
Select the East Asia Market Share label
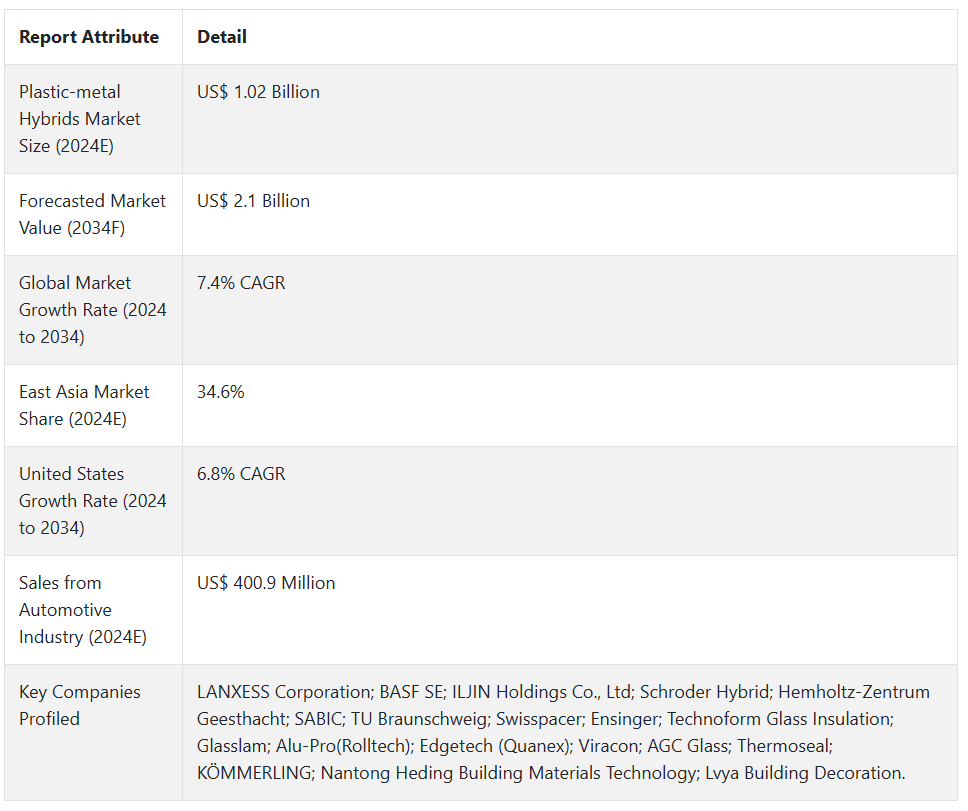point(84,405)
